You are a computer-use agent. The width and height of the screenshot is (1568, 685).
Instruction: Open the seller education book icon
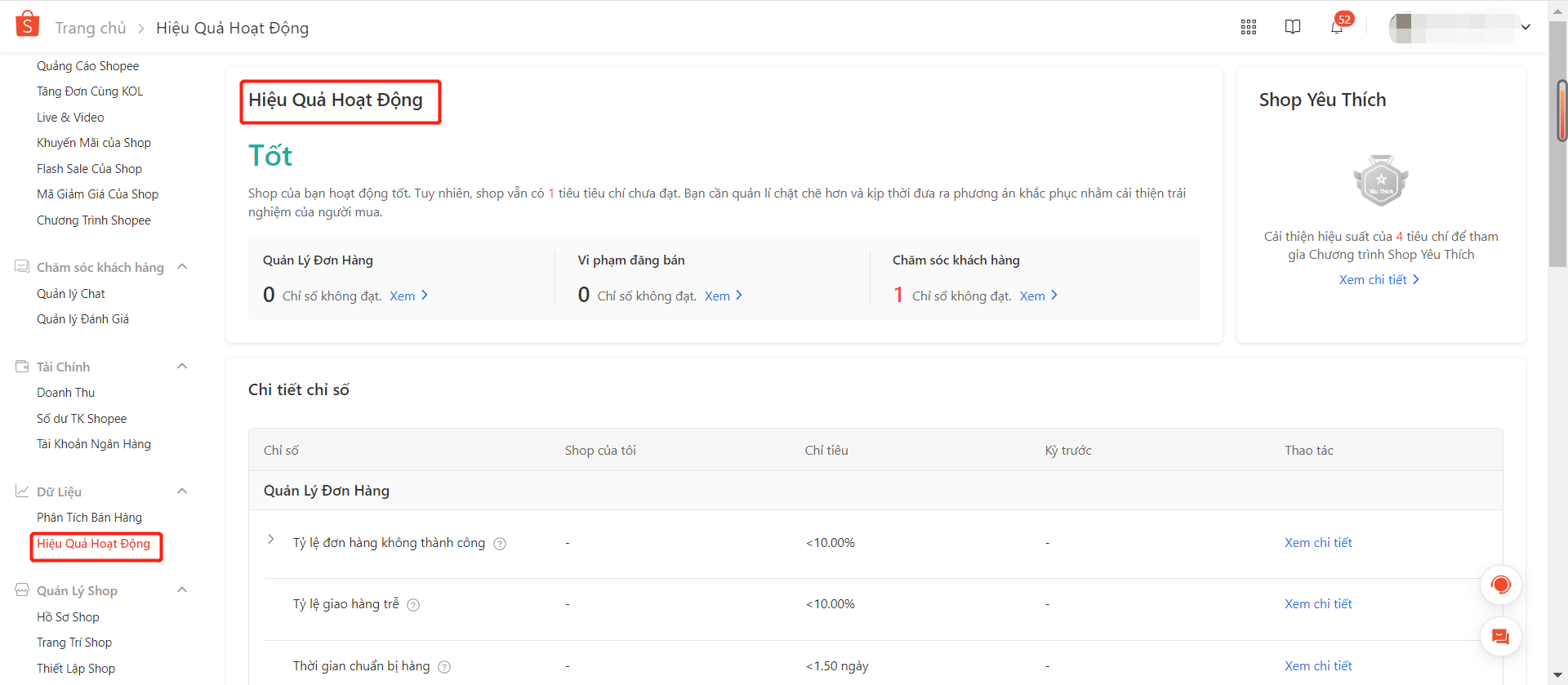coord(1292,27)
